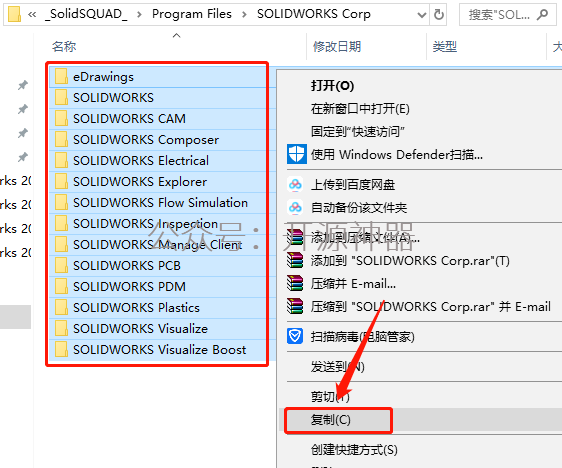562x468 pixels.
Task: Click the refresh icon in address bar
Action: (x=439, y=14)
